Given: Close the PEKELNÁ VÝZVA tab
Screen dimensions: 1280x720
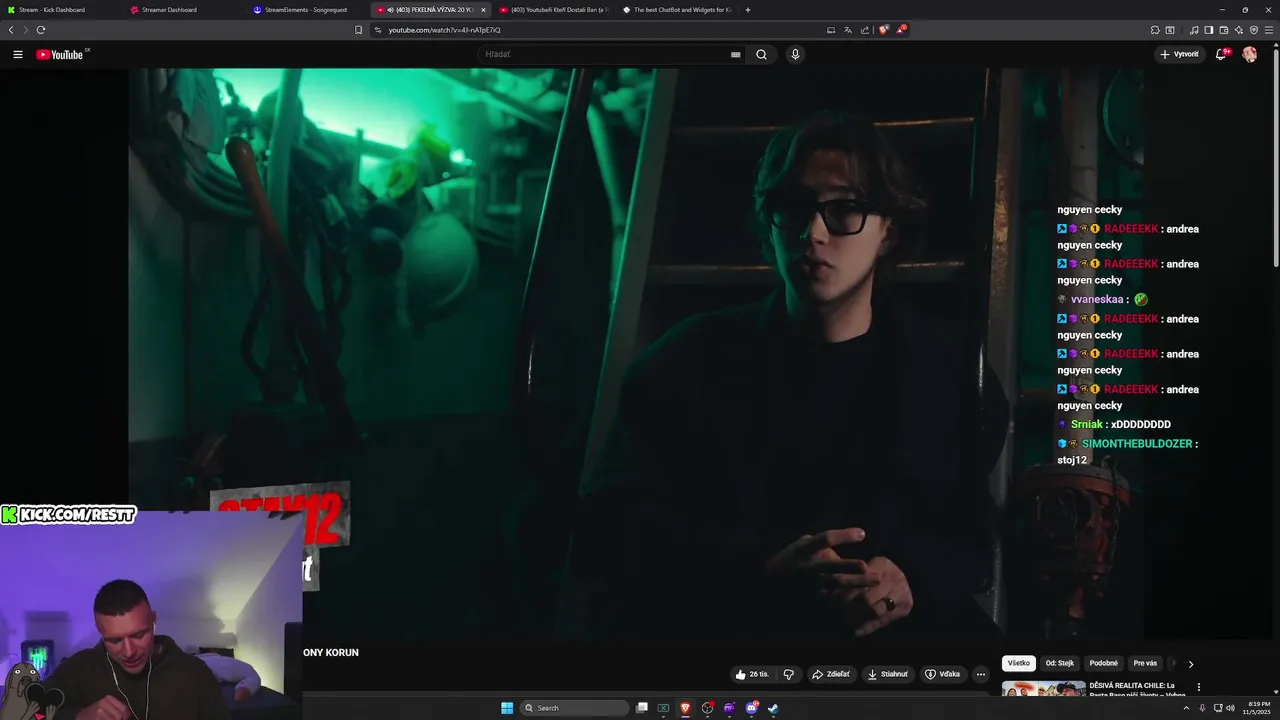Looking at the screenshot, I should (x=483, y=10).
